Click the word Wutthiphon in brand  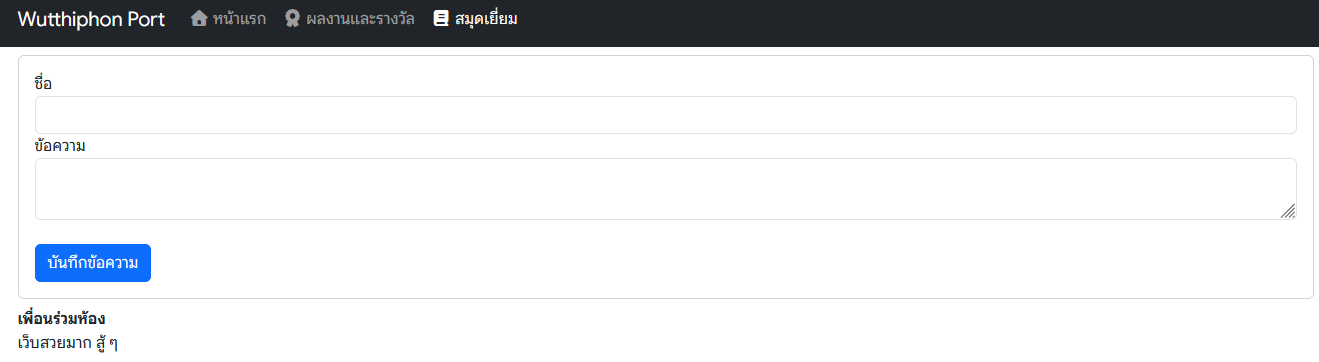[x=69, y=20]
